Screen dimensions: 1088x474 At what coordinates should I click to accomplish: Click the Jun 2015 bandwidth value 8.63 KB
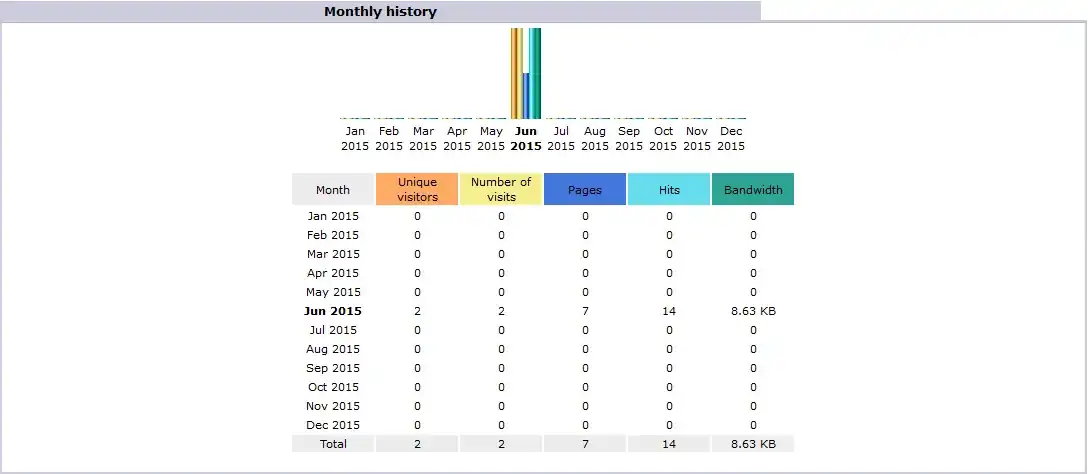tap(753, 311)
